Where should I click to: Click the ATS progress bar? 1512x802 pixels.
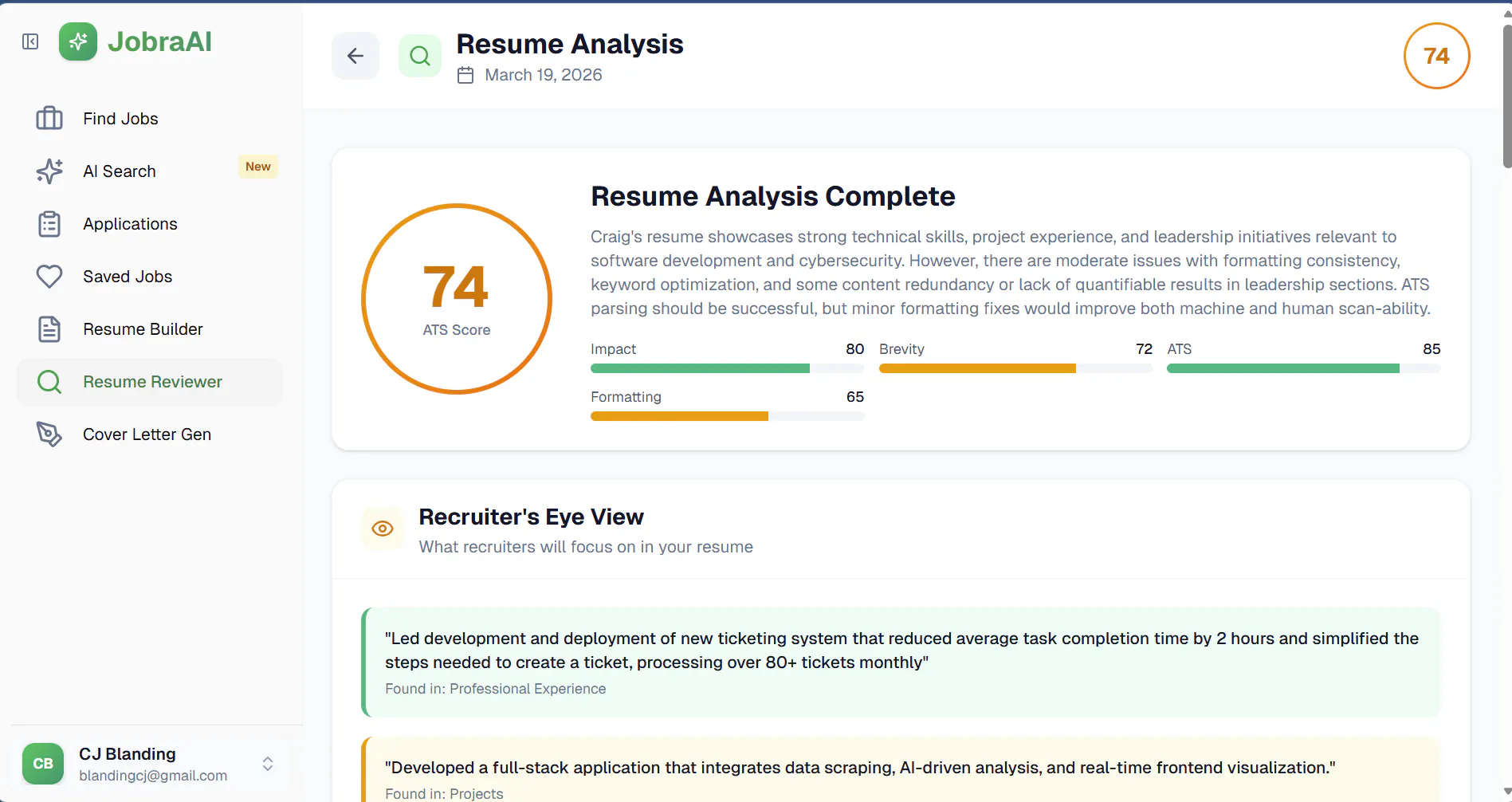pyautogui.click(x=1303, y=368)
